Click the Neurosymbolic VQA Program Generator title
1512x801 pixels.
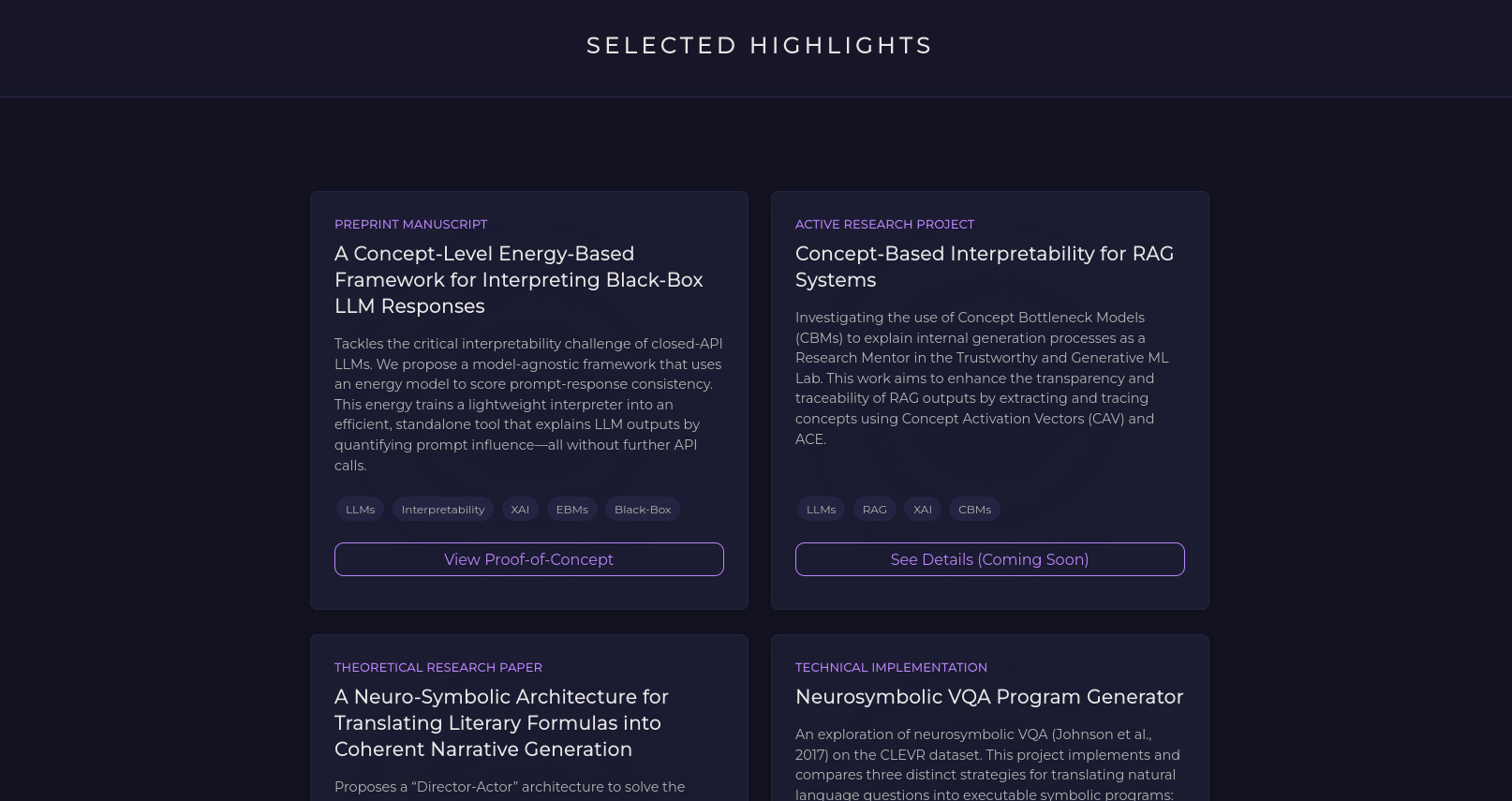tap(989, 697)
